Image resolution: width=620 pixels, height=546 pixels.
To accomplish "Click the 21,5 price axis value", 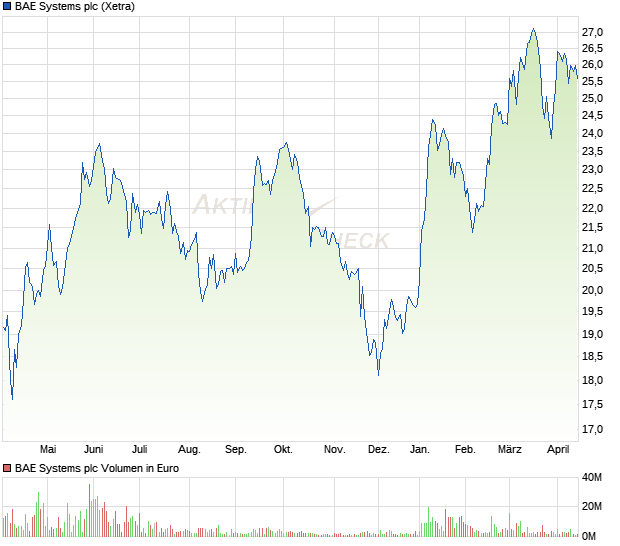I will pos(592,228).
